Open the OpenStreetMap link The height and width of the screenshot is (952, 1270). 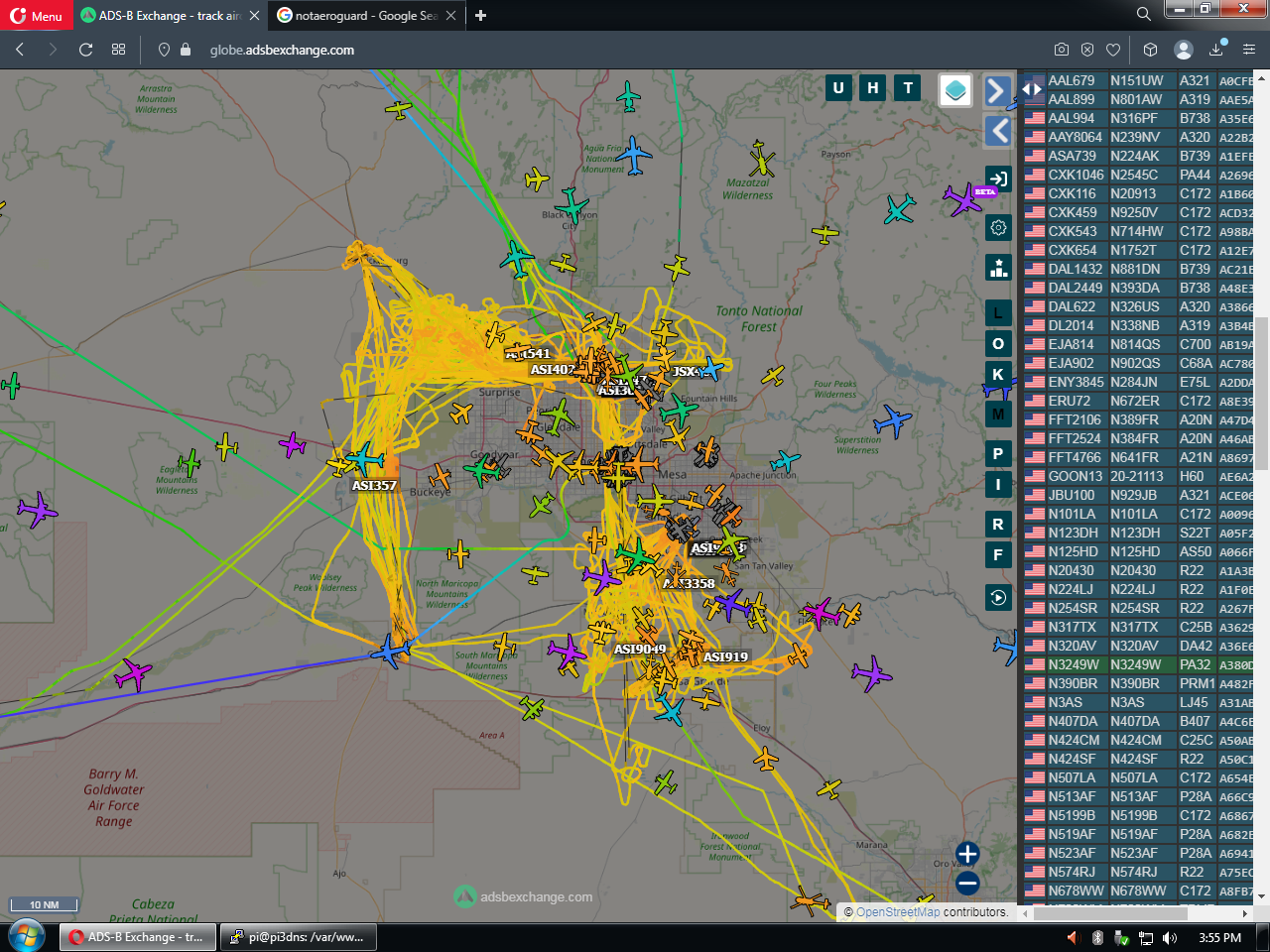coord(898,912)
